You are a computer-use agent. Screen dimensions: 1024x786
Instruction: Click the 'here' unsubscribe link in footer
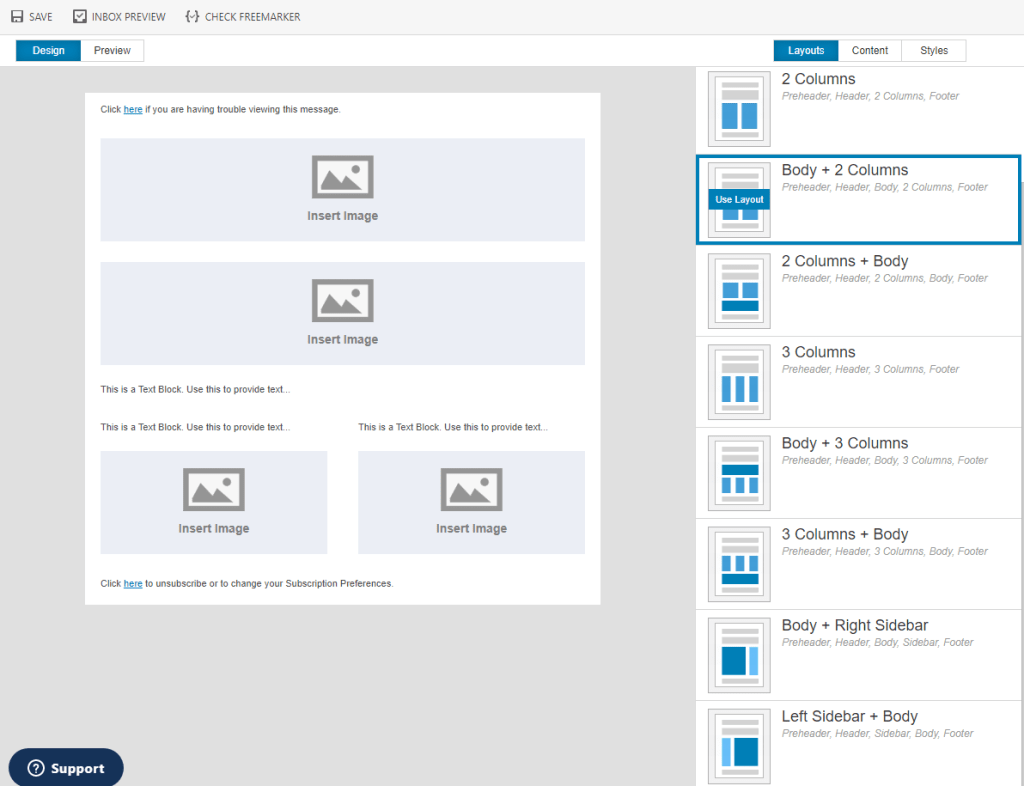tap(133, 584)
